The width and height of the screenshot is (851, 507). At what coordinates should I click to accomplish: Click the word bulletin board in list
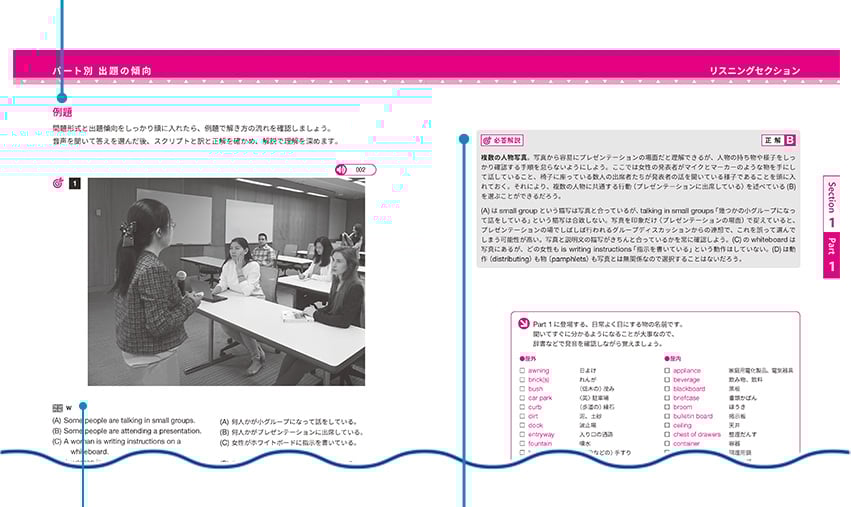pyautogui.click(x=693, y=416)
